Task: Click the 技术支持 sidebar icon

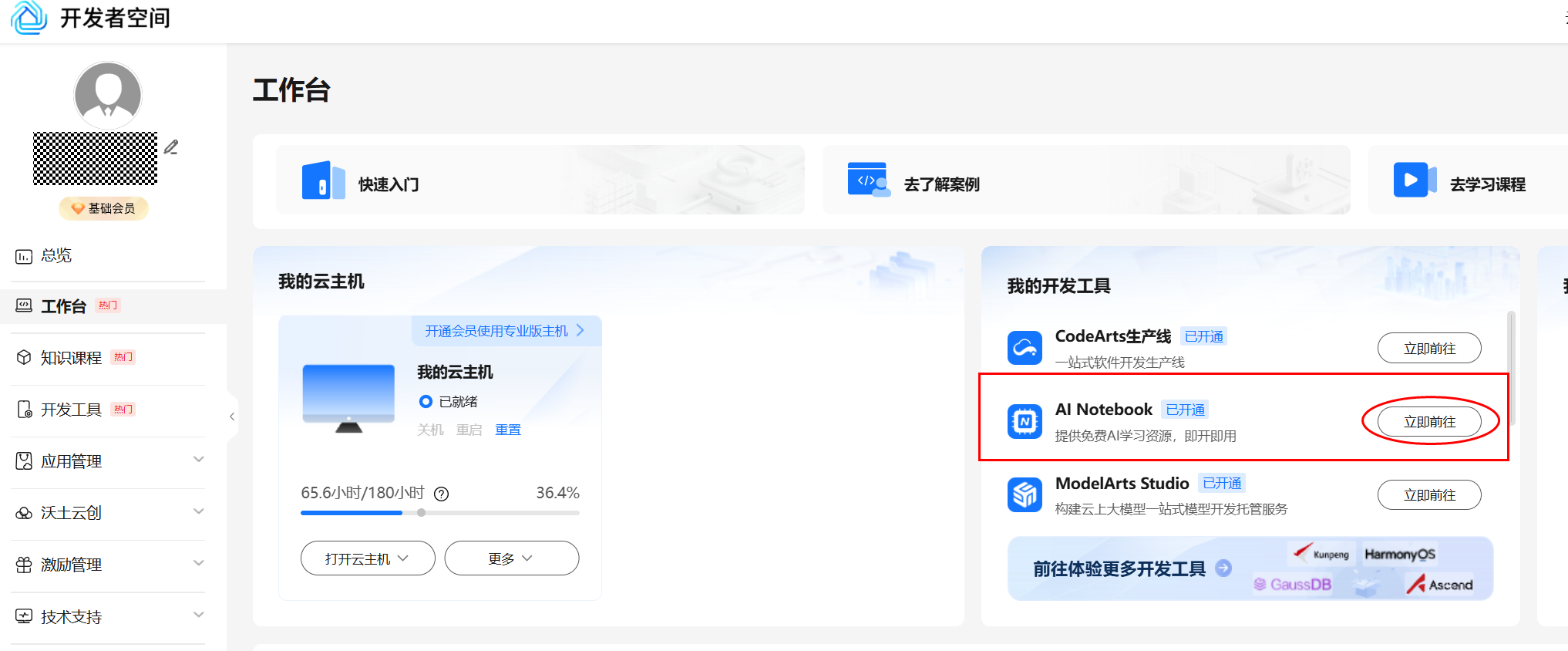Action: coord(24,616)
